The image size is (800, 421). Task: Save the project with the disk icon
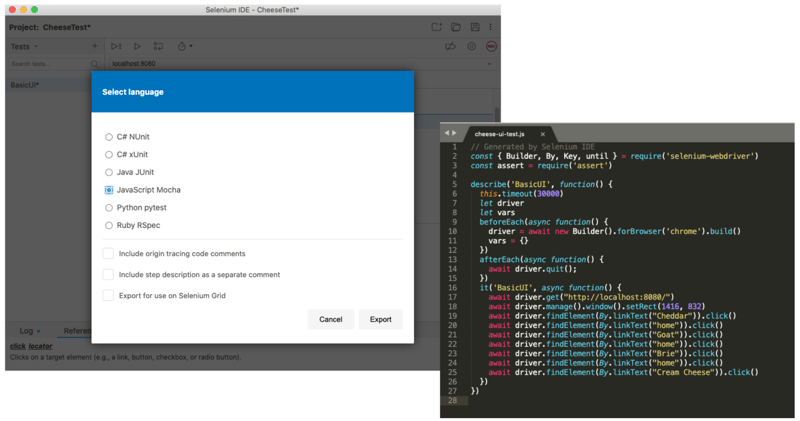pyautogui.click(x=474, y=27)
